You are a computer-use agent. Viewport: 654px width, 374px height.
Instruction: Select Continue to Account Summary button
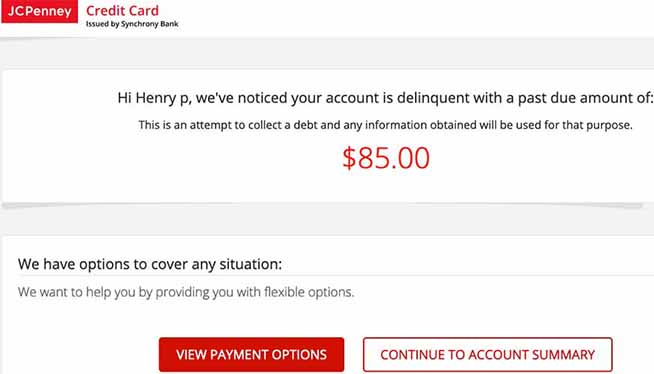(x=488, y=354)
